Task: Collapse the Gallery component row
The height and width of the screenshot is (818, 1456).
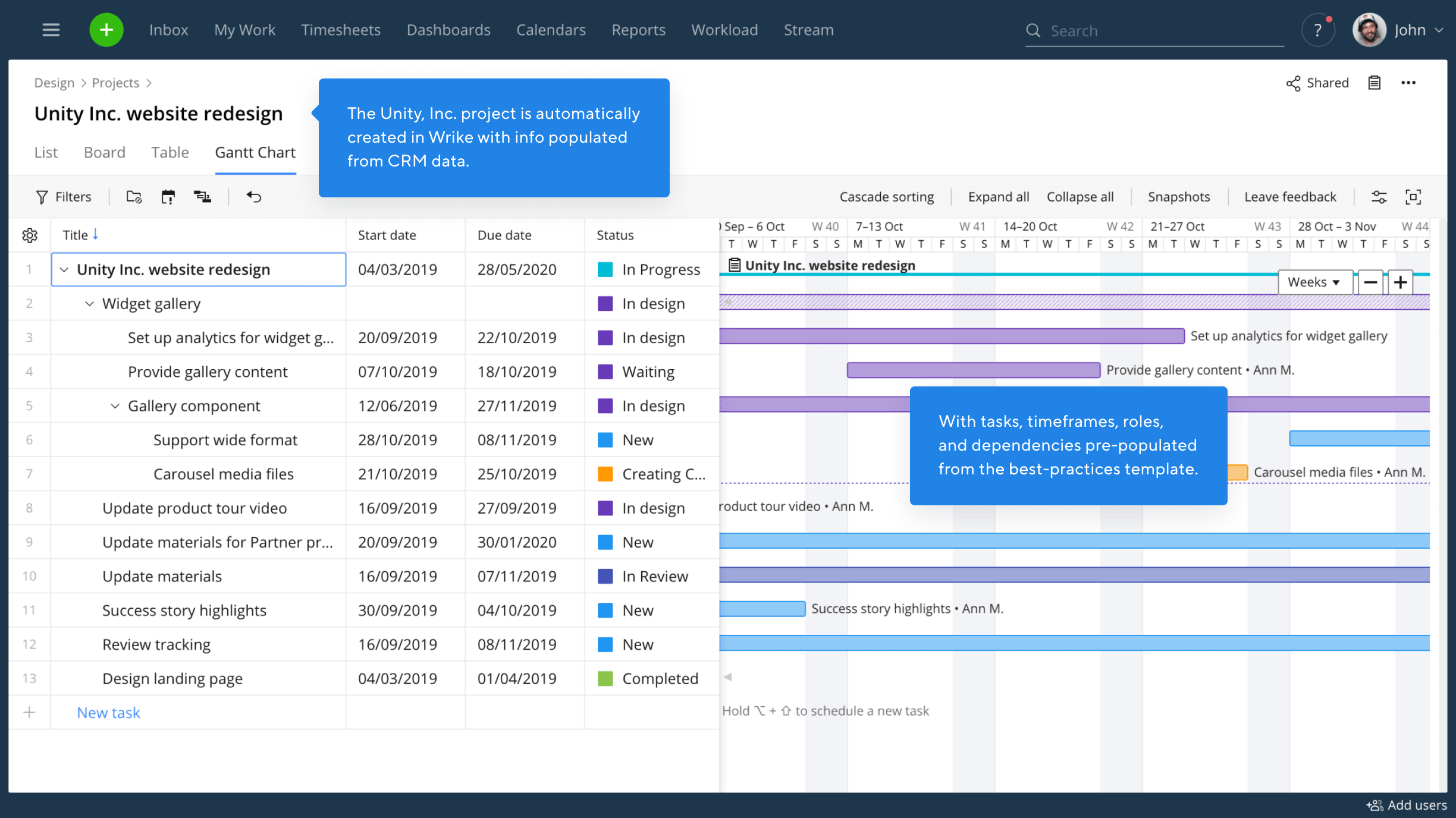Action: (115, 406)
